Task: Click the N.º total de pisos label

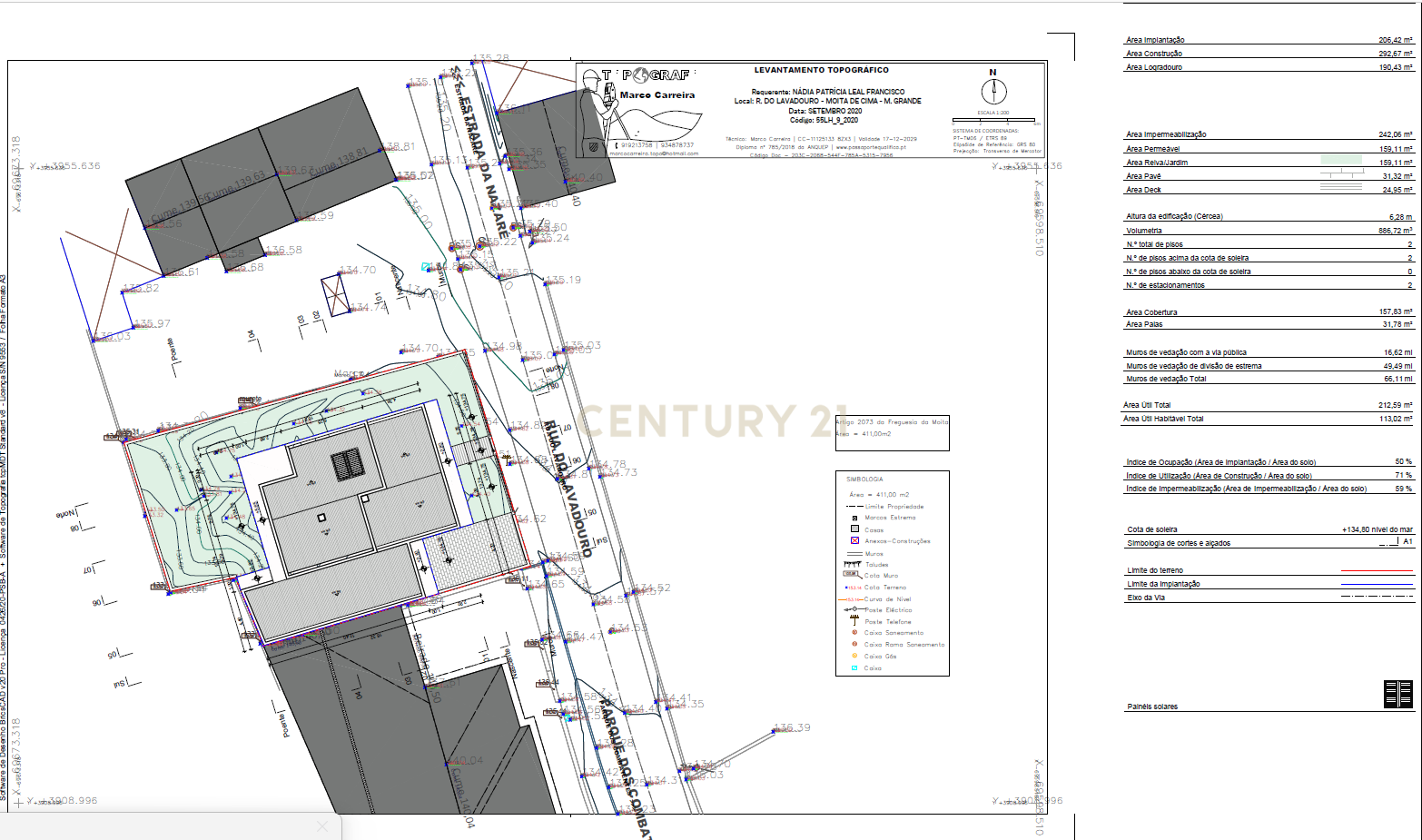Action: 1154,244
